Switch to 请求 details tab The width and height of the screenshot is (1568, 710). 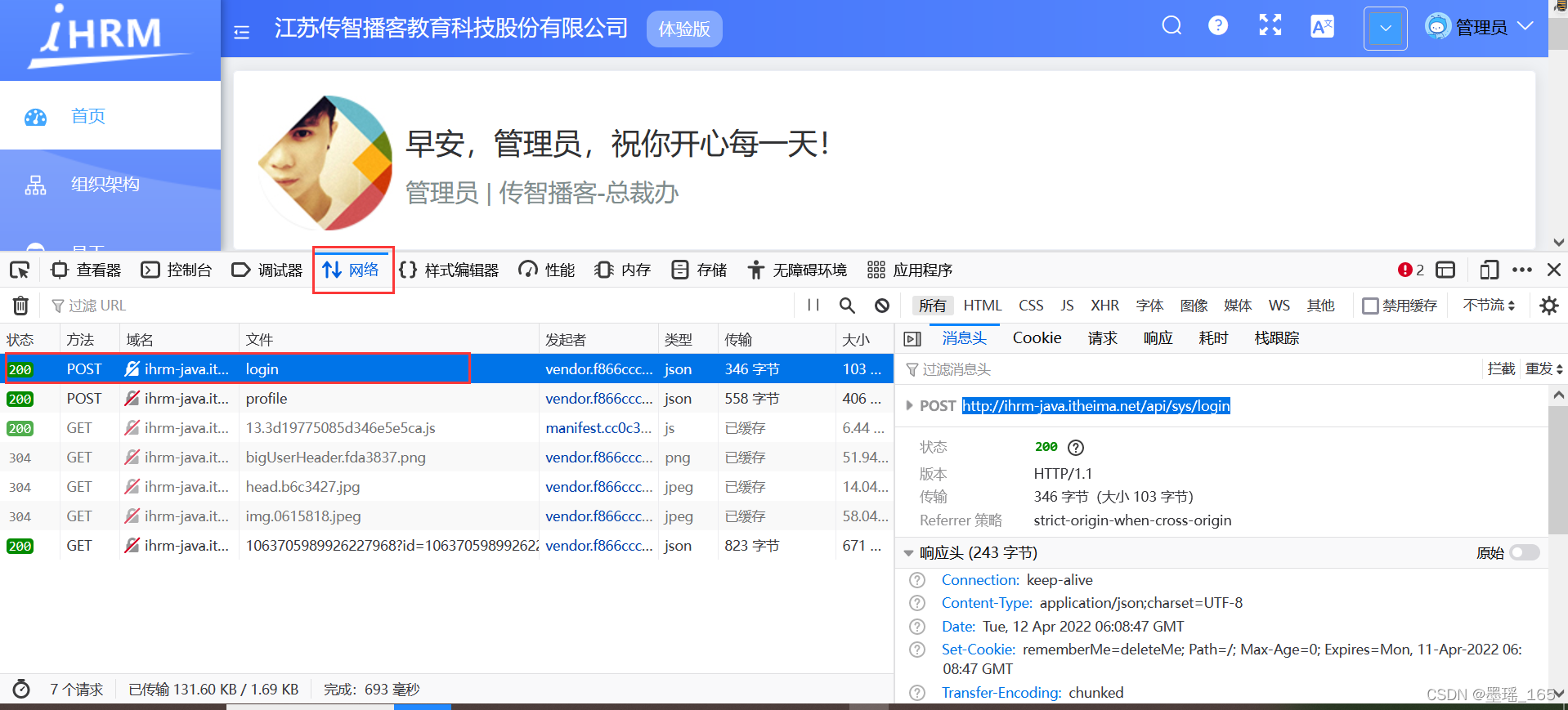pos(1102,338)
